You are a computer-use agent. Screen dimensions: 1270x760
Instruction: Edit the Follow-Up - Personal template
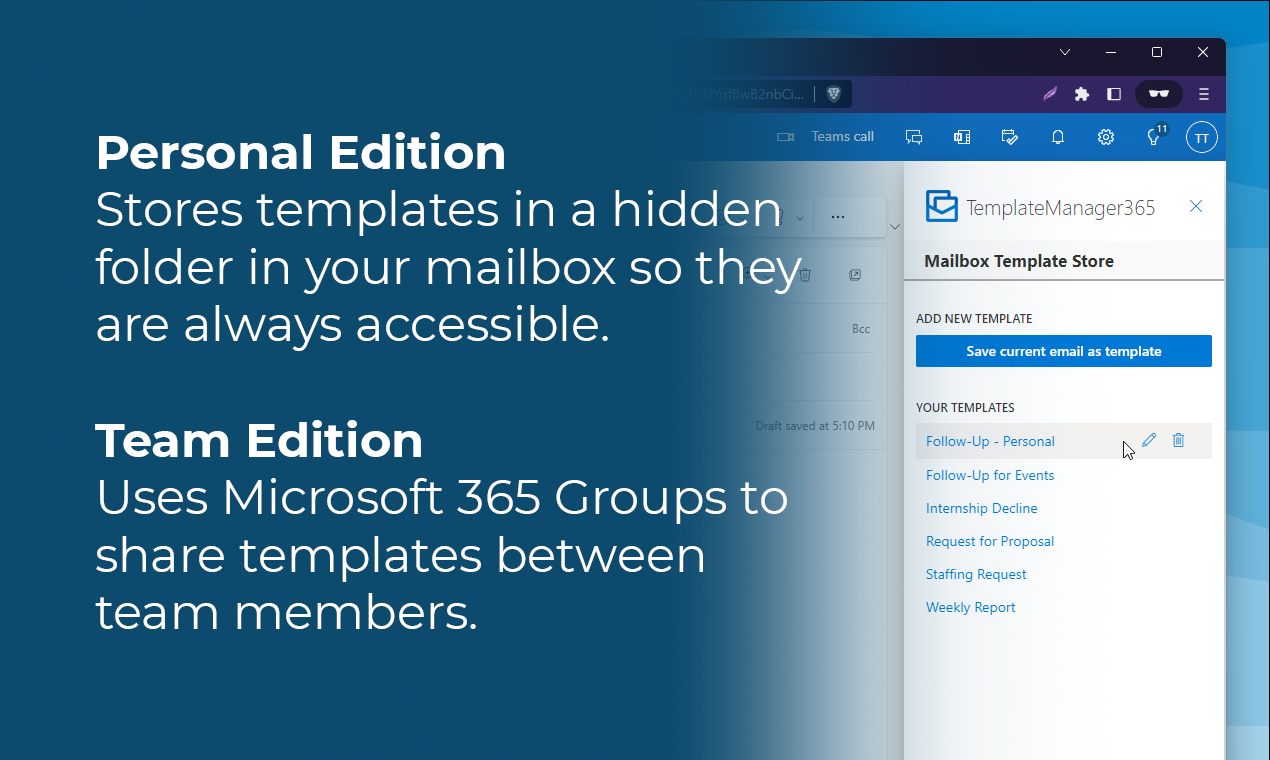pos(1149,440)
